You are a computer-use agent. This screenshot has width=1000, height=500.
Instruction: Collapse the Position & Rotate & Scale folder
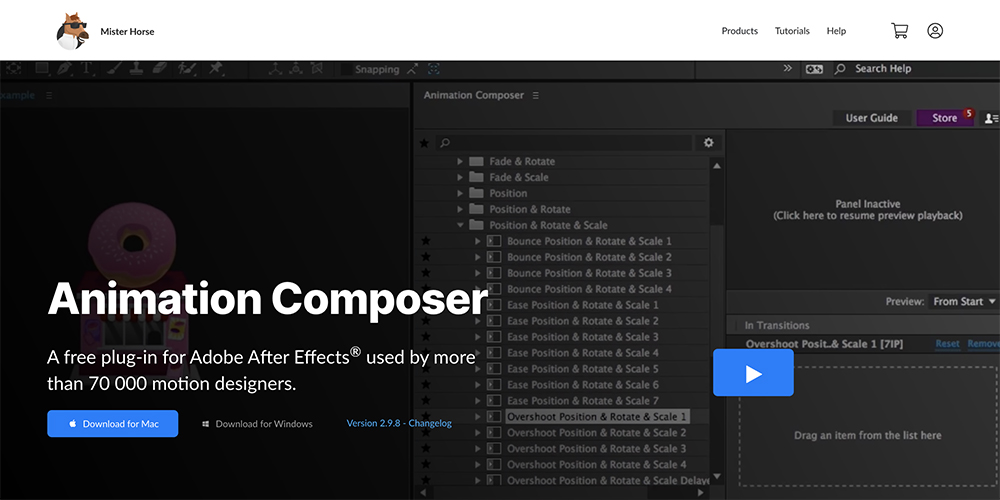point(460,225)
